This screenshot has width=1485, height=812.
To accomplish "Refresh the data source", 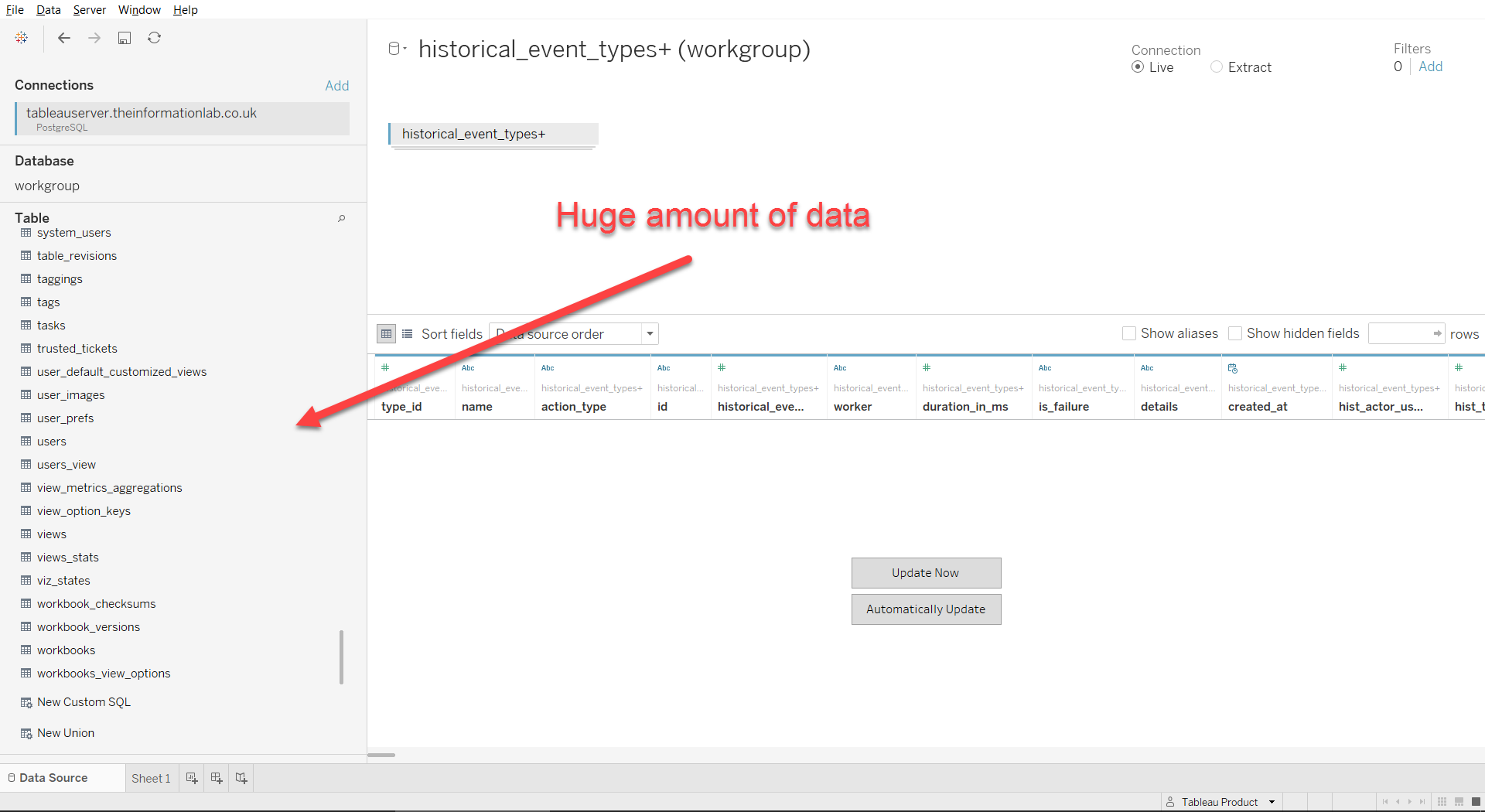I will tap(155, 37).
